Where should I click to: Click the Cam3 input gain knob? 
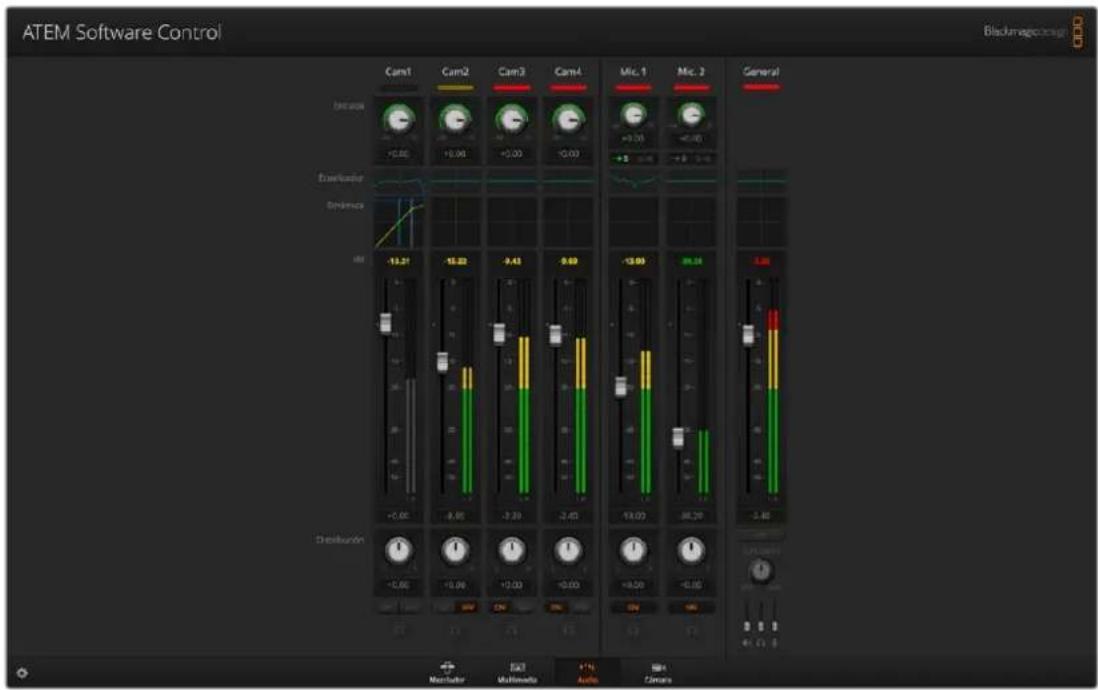[x=512, y=120]
